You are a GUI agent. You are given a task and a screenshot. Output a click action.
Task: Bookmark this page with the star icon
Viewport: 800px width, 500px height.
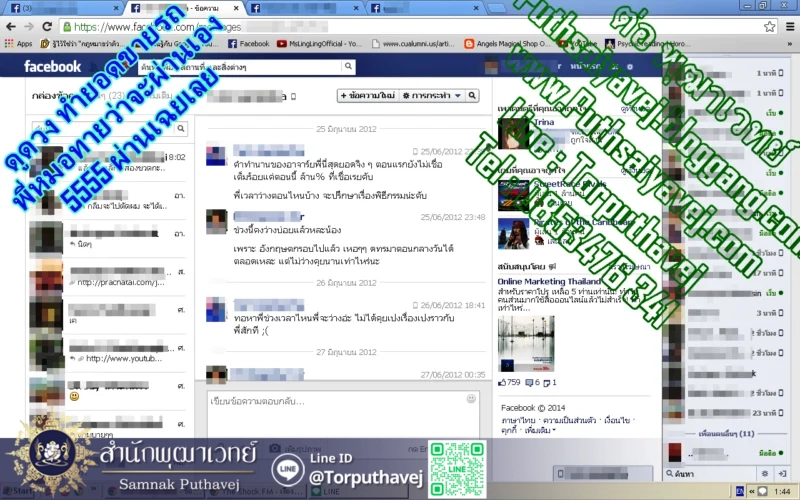769,27
